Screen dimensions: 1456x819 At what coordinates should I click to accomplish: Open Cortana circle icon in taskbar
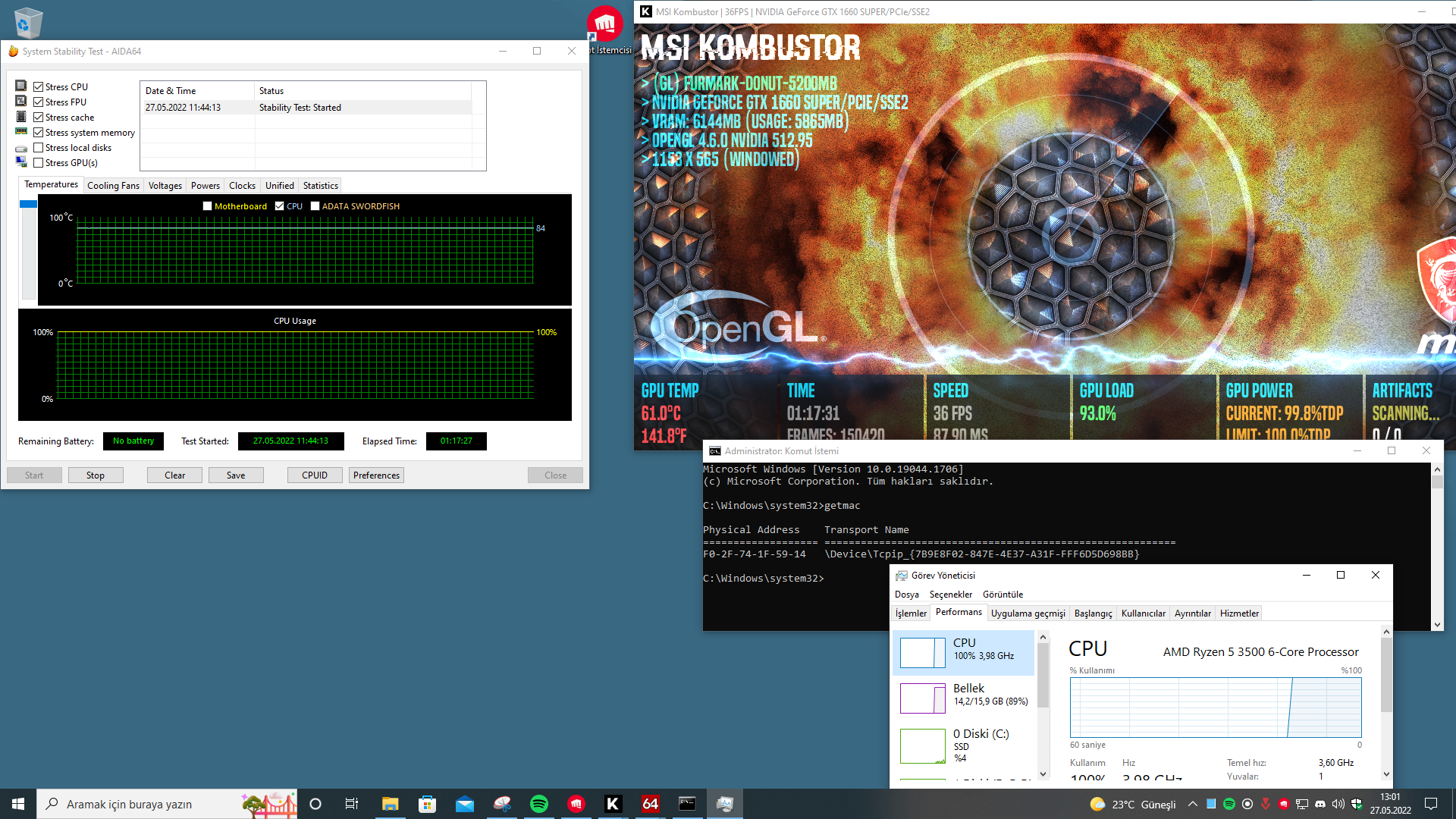[315, 804]
